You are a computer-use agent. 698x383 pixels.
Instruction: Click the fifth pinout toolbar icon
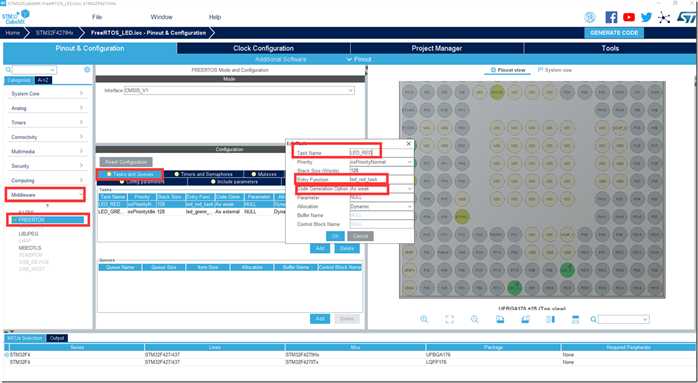[x=525, y=319]
